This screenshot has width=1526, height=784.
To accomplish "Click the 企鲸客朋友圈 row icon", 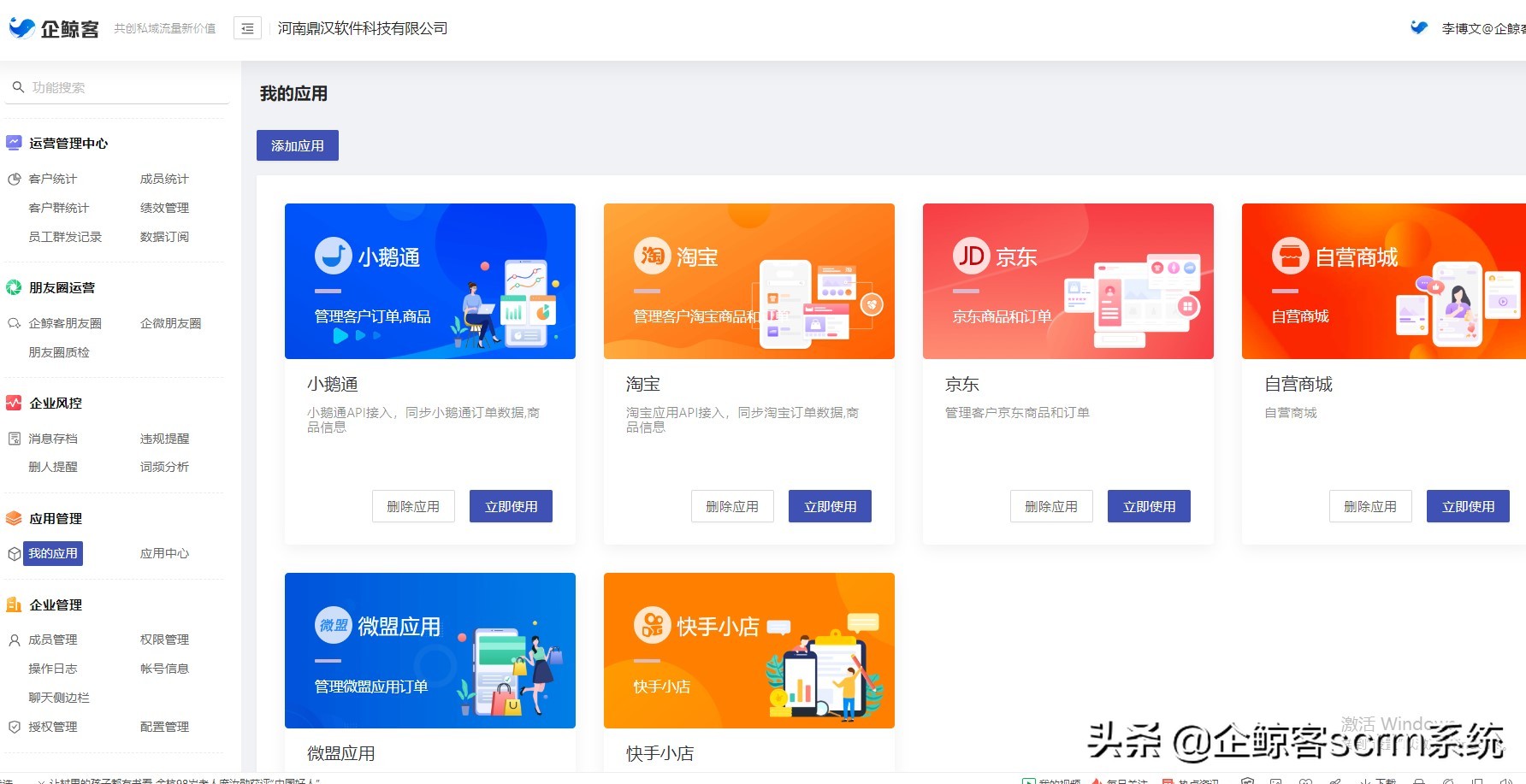I will 14,323.
